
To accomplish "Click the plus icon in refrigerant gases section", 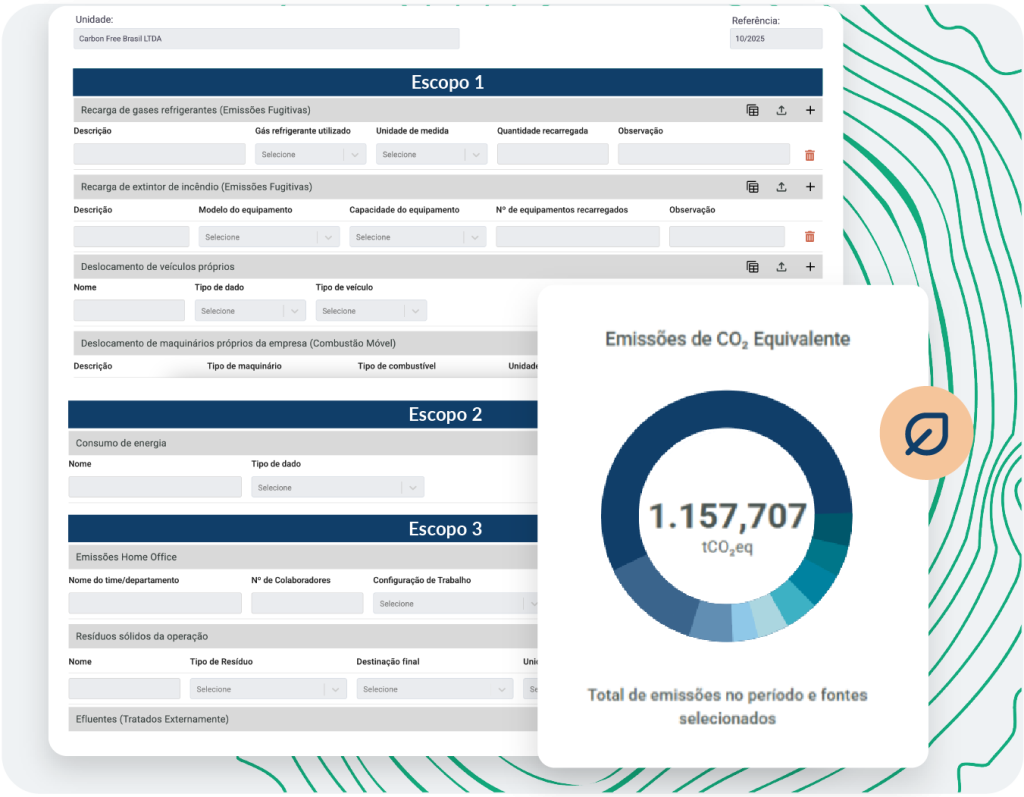I will click(x=810, y=110).
